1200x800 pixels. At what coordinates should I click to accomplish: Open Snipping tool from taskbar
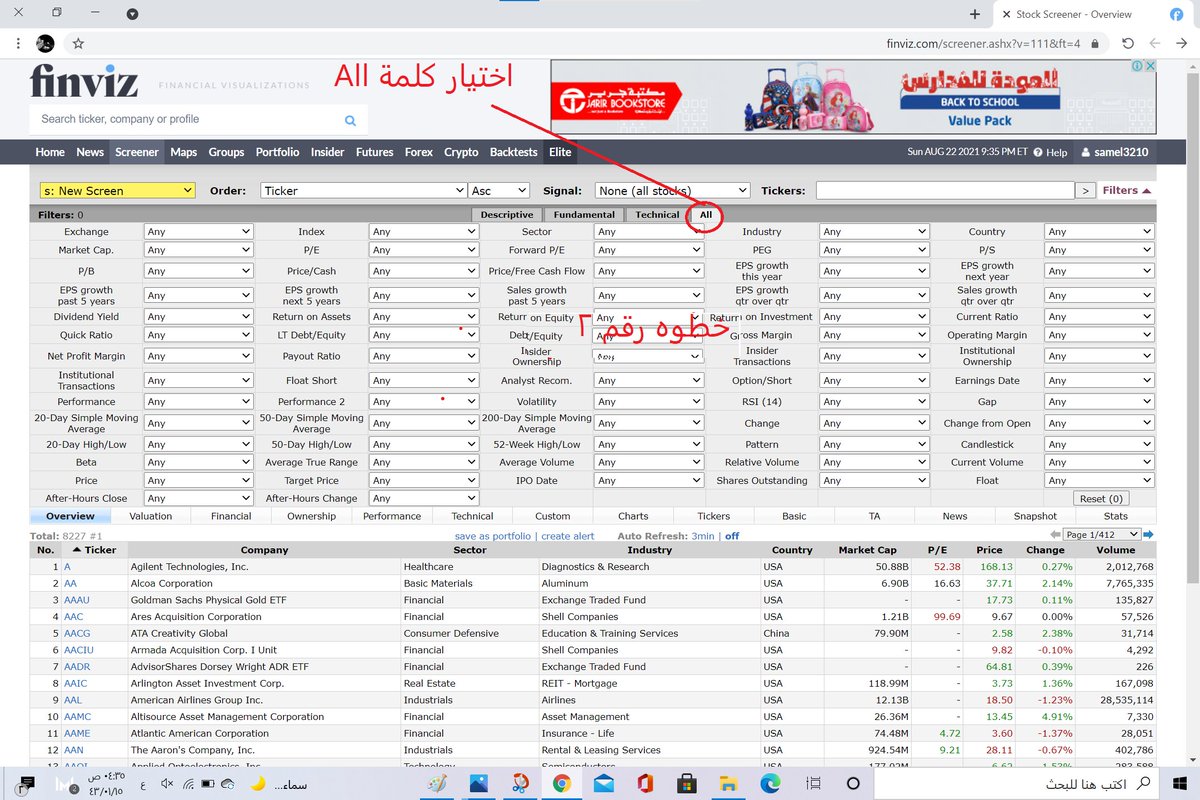(520, 783)
